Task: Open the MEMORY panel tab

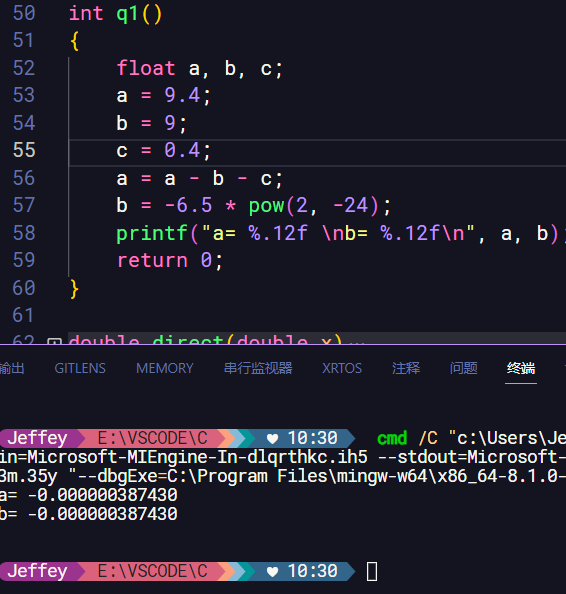Action: (164, 368)
